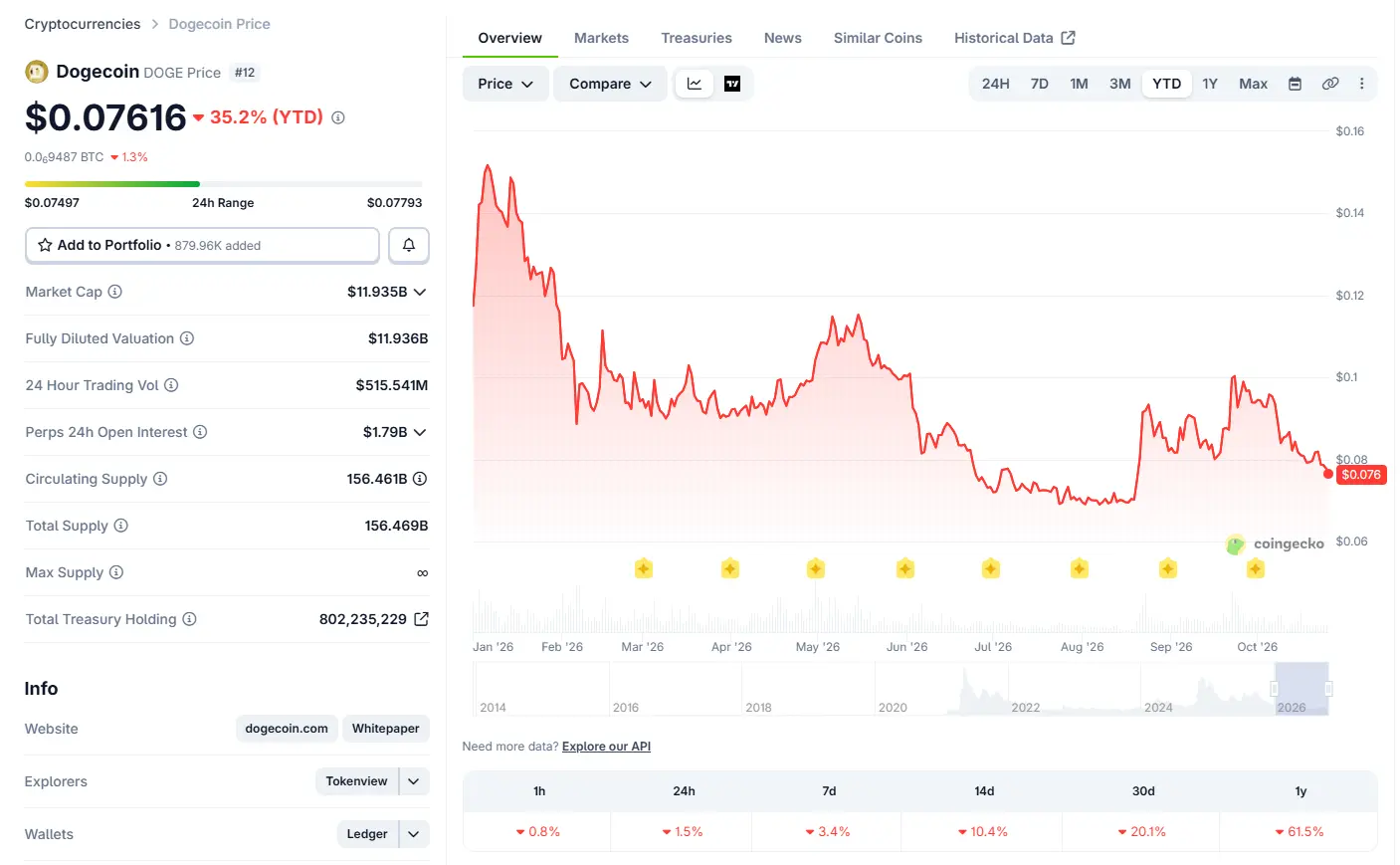Expand the Wallets dropdown arrow beside Ledger
This screenshot has height=865, width=1400.
point(414,834)
